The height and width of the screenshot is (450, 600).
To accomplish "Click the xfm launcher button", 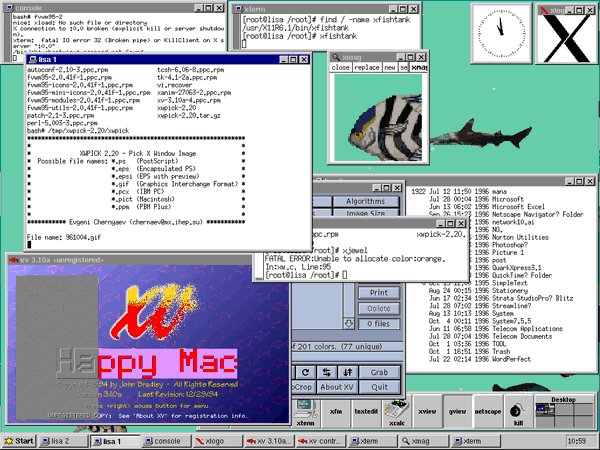I will 336,412.
